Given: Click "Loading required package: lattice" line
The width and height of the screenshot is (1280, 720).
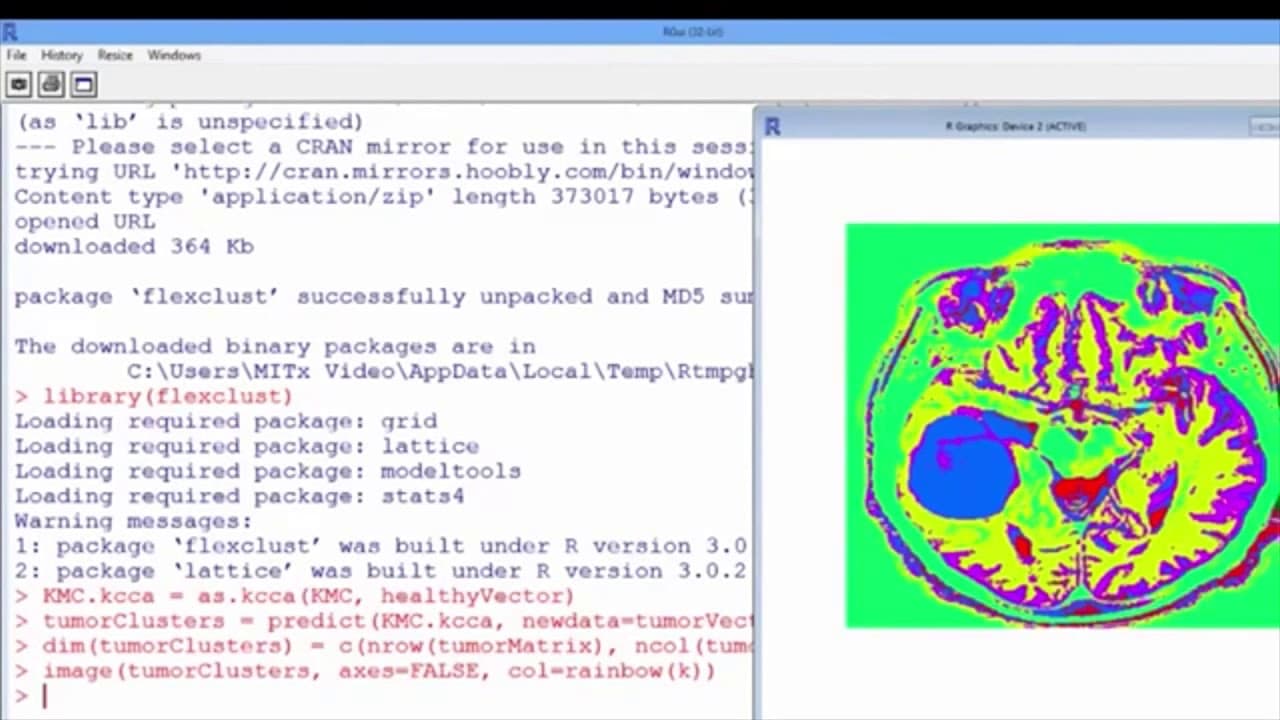Looking at the screenshot, I should point(247,446).
